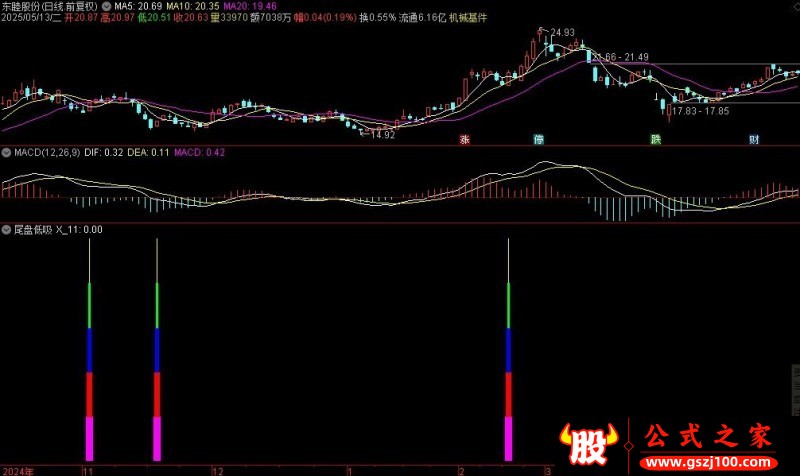Click the 21.66 - 21.49 range label
Screen dimensions: 800x476
(621, 57)
